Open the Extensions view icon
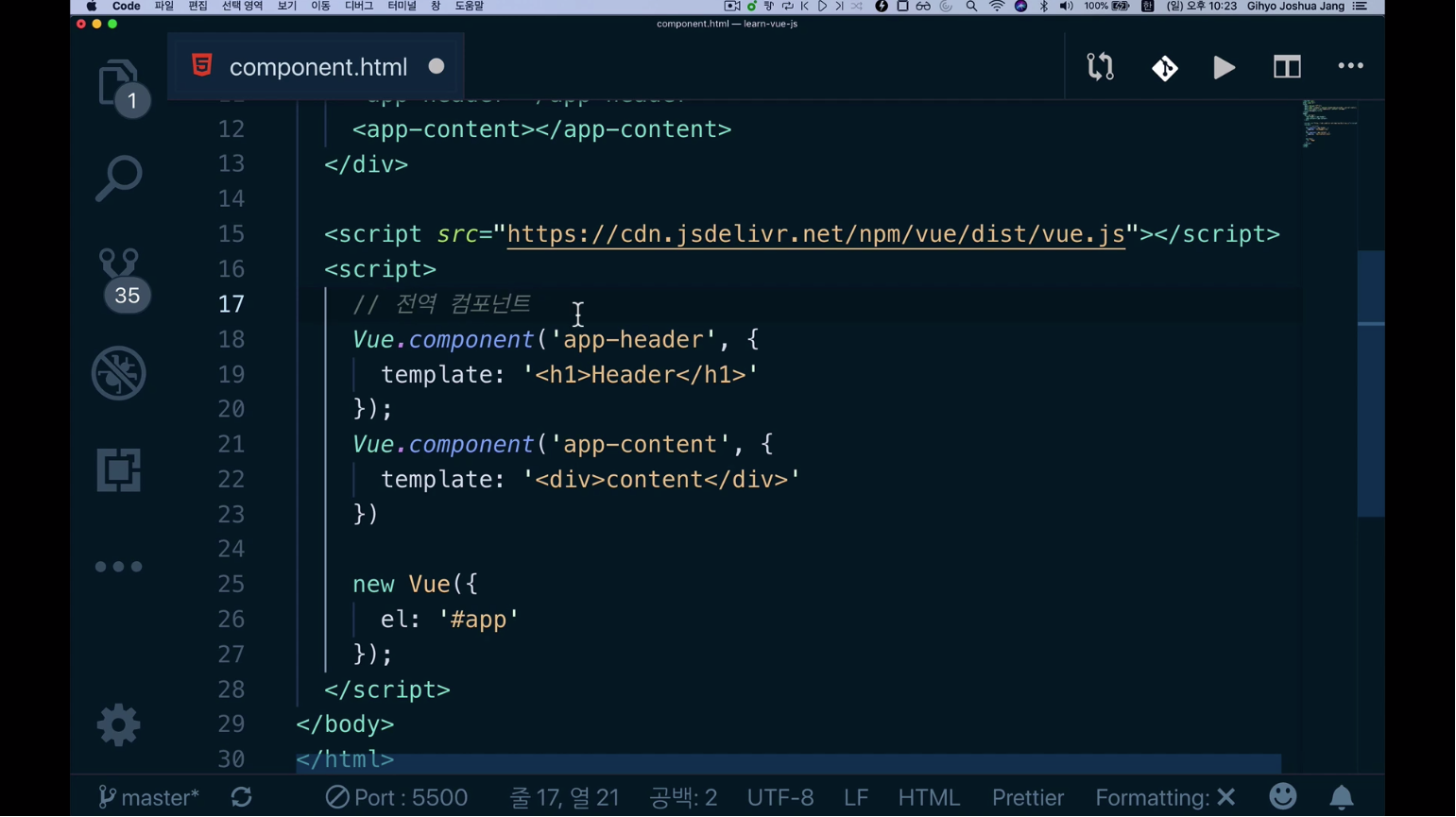Viewport: 1456px width, 817px height. [x=118, y=469]
